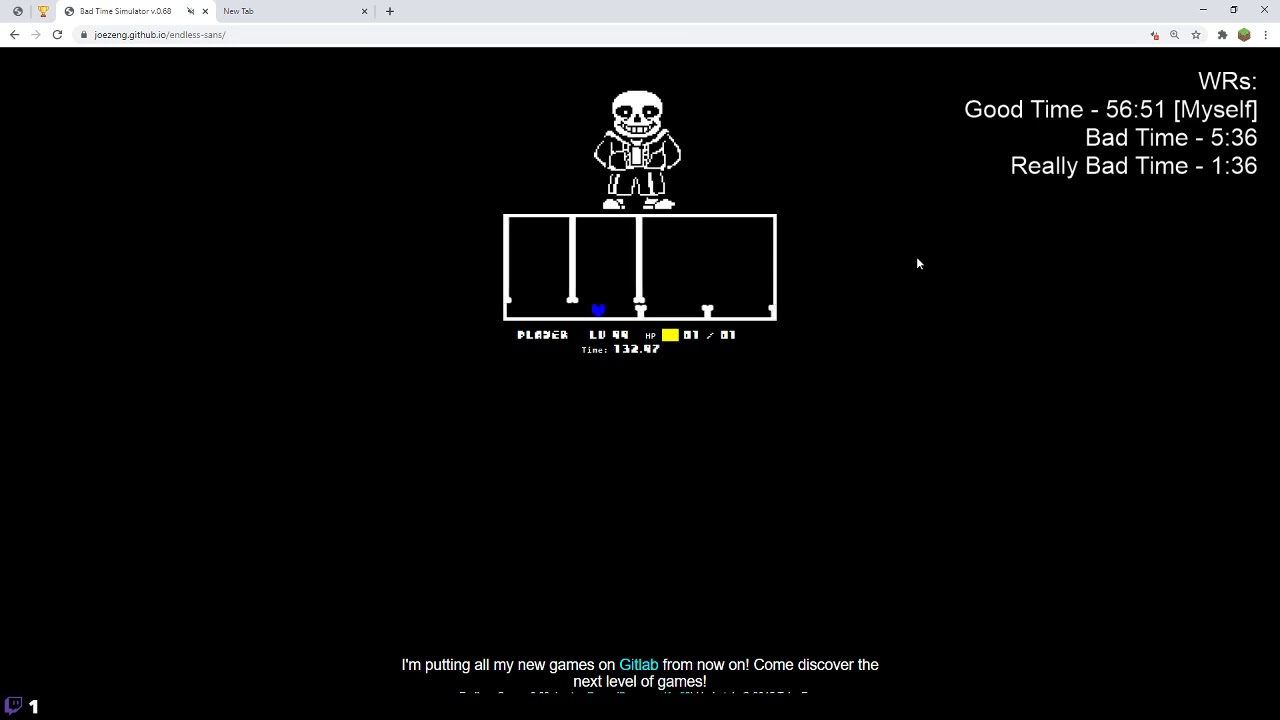This screenshot has width=1280, height=720.
Task: Open a new browser tab
Action: coord(390,11)
